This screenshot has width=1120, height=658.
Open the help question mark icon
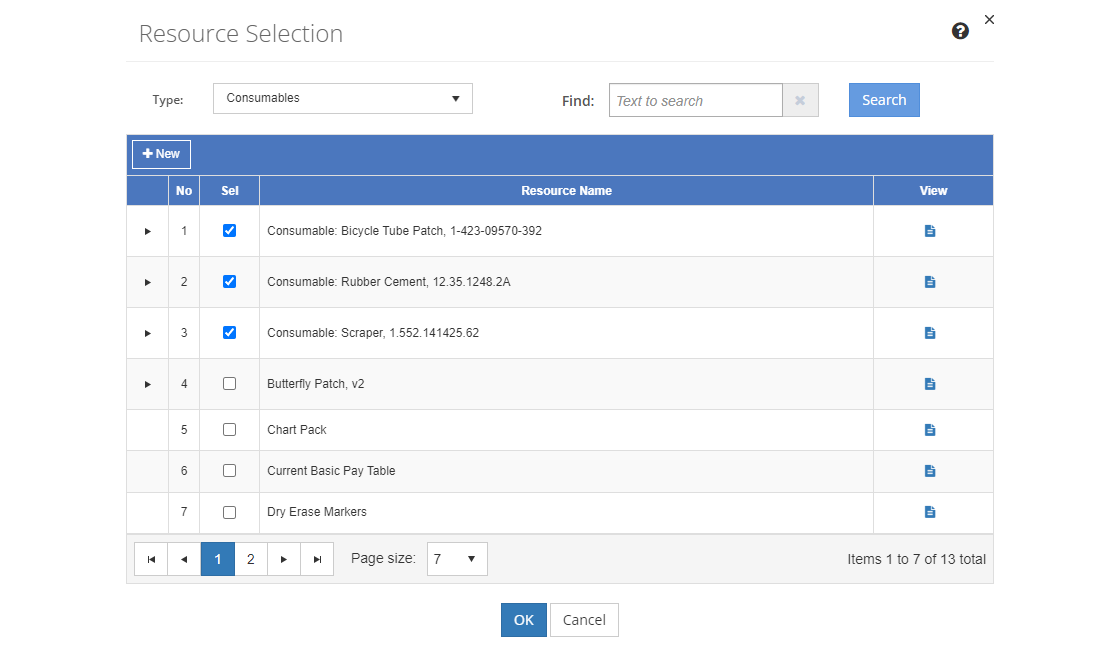tap(960, 31)
